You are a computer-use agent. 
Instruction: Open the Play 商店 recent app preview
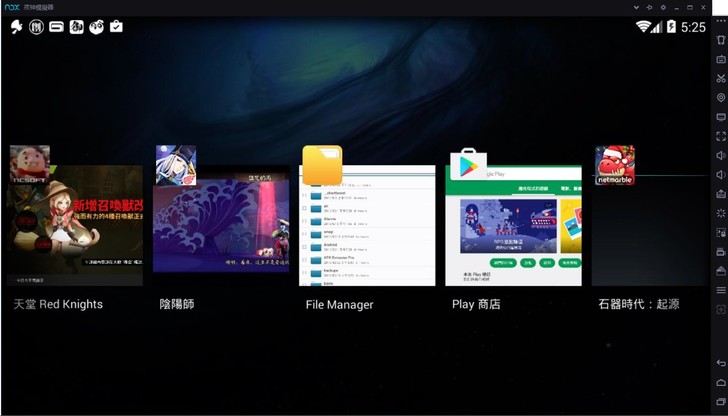[x=514, y=225]
